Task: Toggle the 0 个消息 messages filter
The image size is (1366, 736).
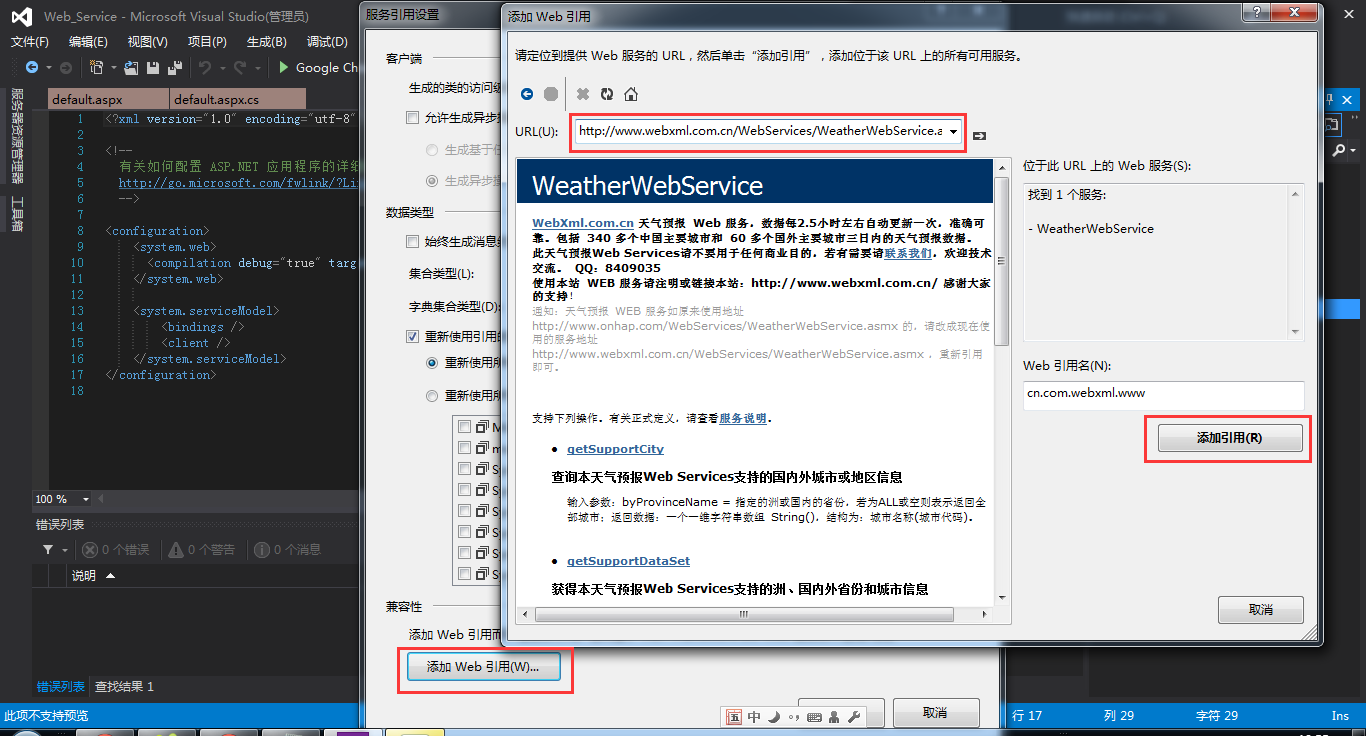Action: click(x=287, y=550)
